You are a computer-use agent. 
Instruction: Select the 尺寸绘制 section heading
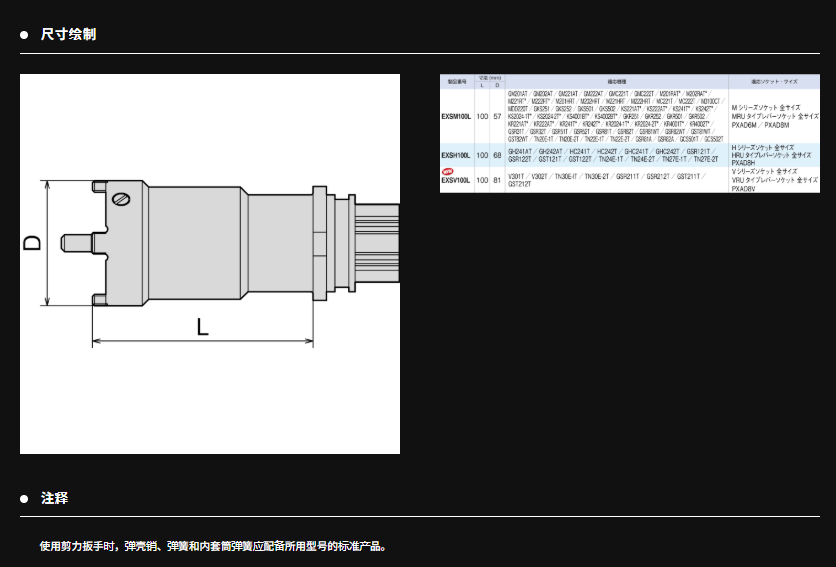point(68,35)
